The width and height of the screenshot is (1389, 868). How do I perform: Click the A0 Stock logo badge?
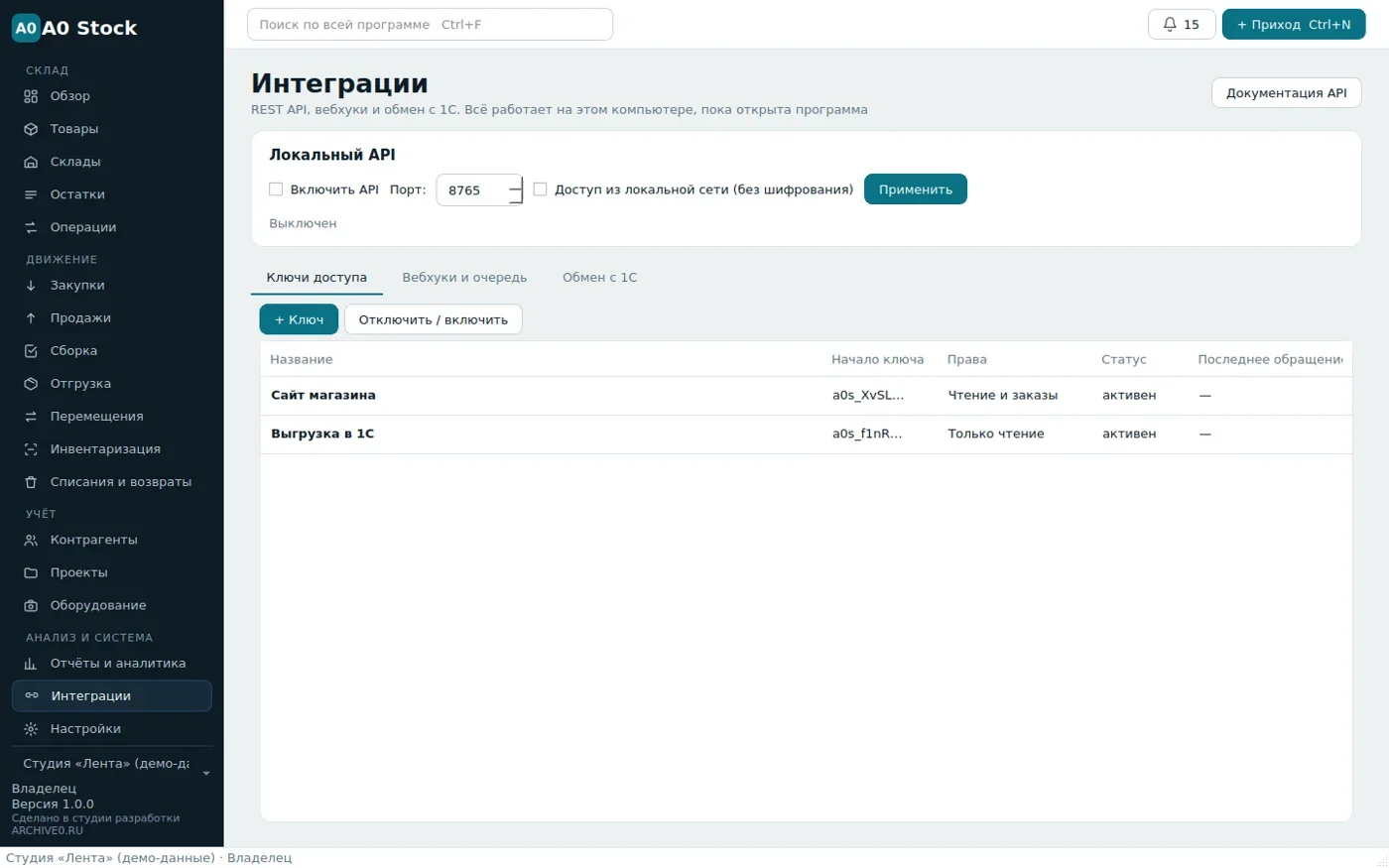[26, 29]
